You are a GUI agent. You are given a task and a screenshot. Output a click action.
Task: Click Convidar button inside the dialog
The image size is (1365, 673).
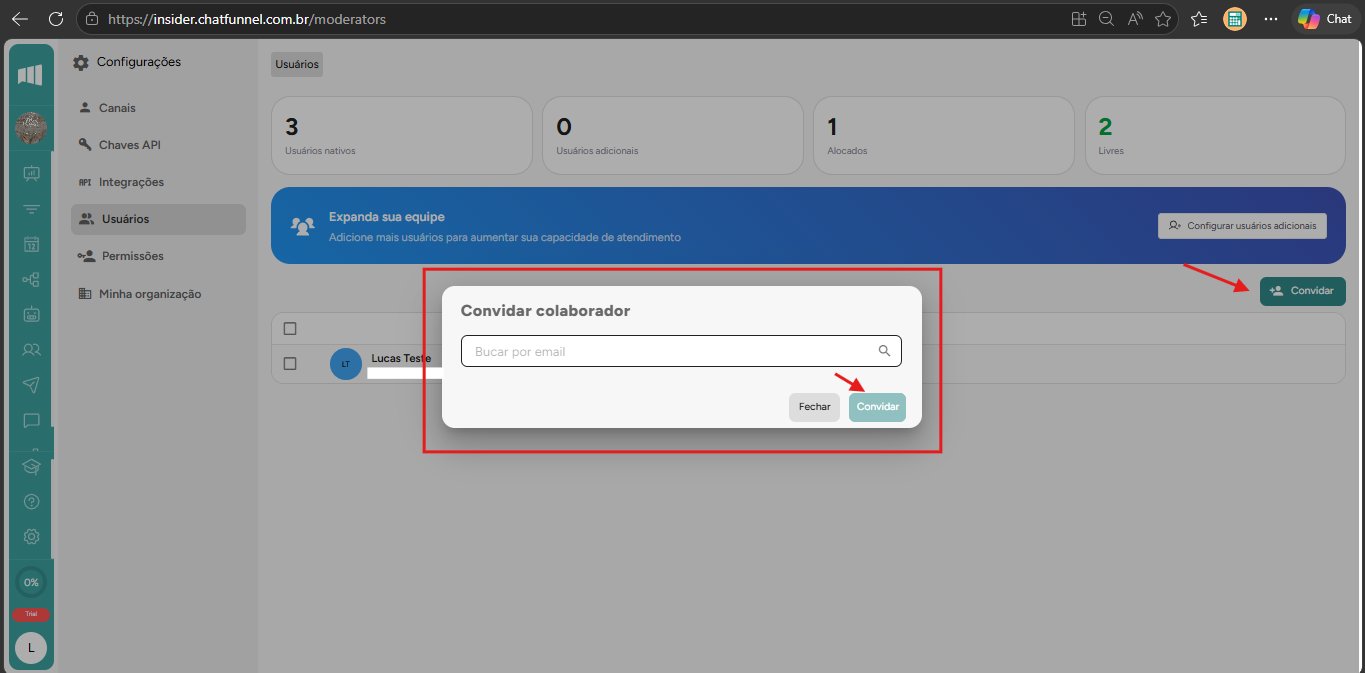877,407
